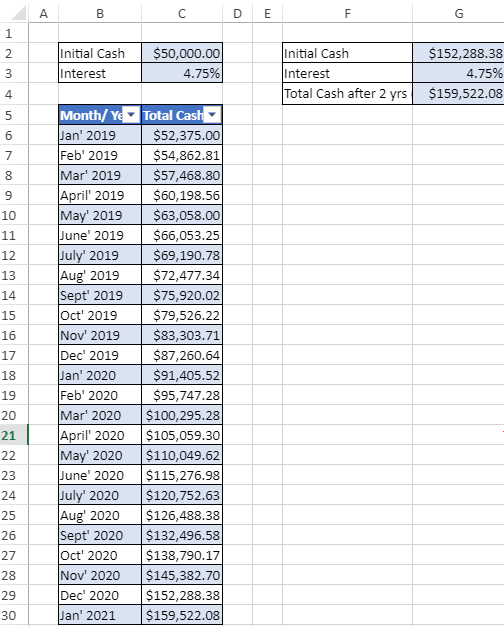The height and width of the screenshot is (626, 504).
Task: Open the Total Cash filter dropdown
Action: [212, 115]
